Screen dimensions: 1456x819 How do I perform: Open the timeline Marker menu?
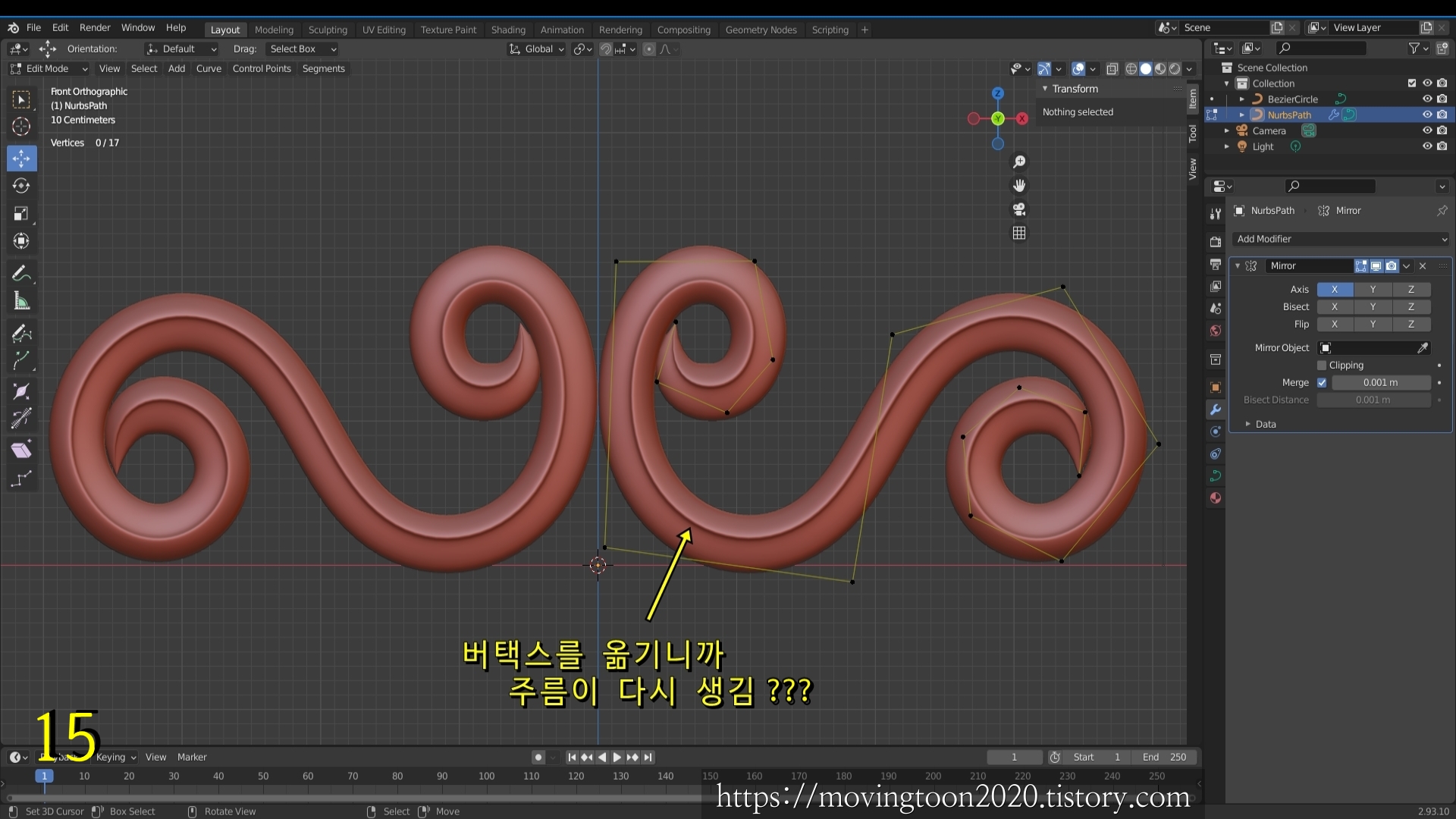pyautogui.click(x=192, y=758)
